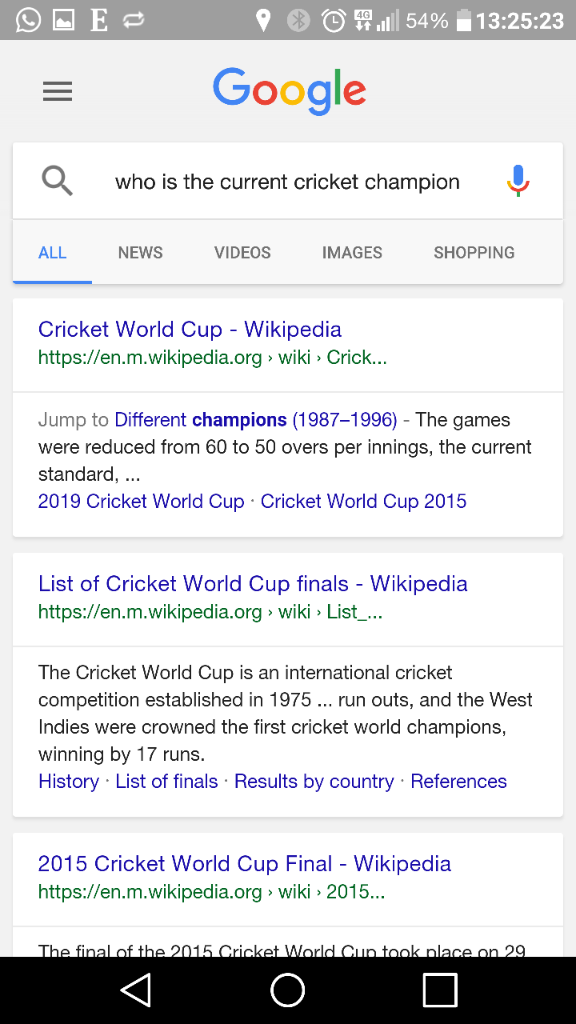The height and width of the screenshot is (1024, 576).
Task: Tap the recent apps square button
Action: [440, 990]
